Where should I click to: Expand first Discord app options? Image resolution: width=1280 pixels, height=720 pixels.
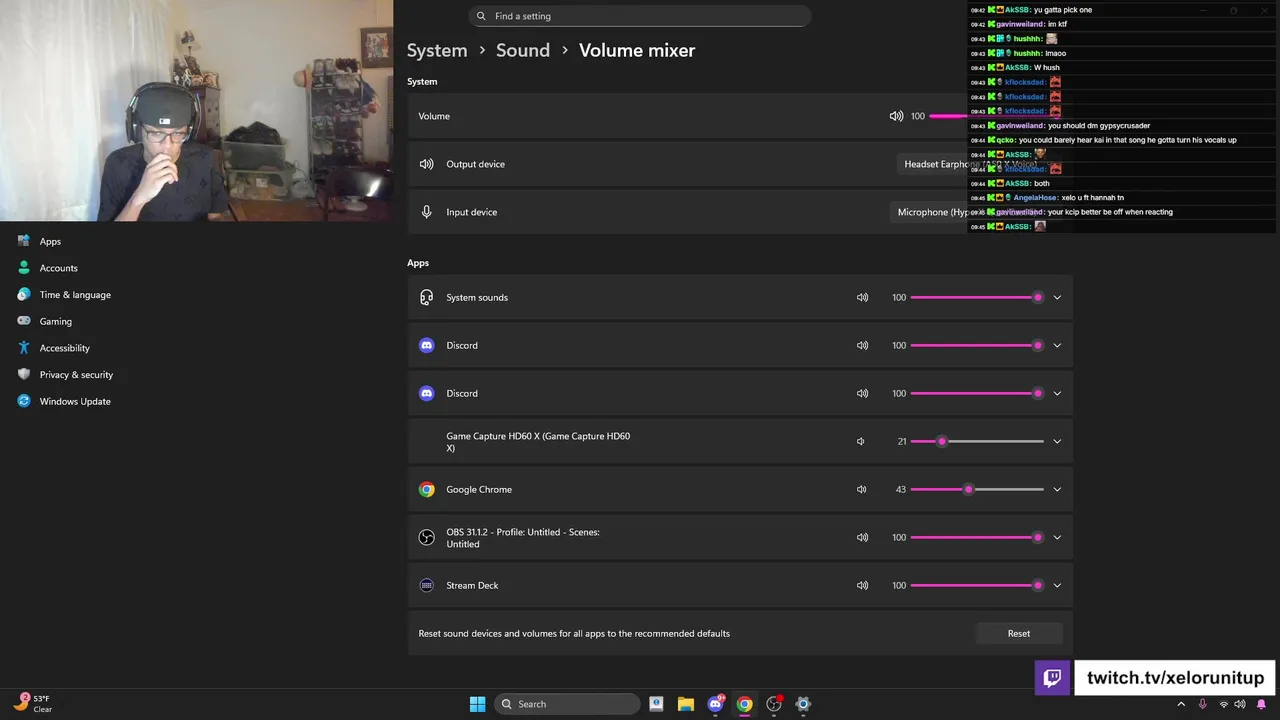[1057, 345]
